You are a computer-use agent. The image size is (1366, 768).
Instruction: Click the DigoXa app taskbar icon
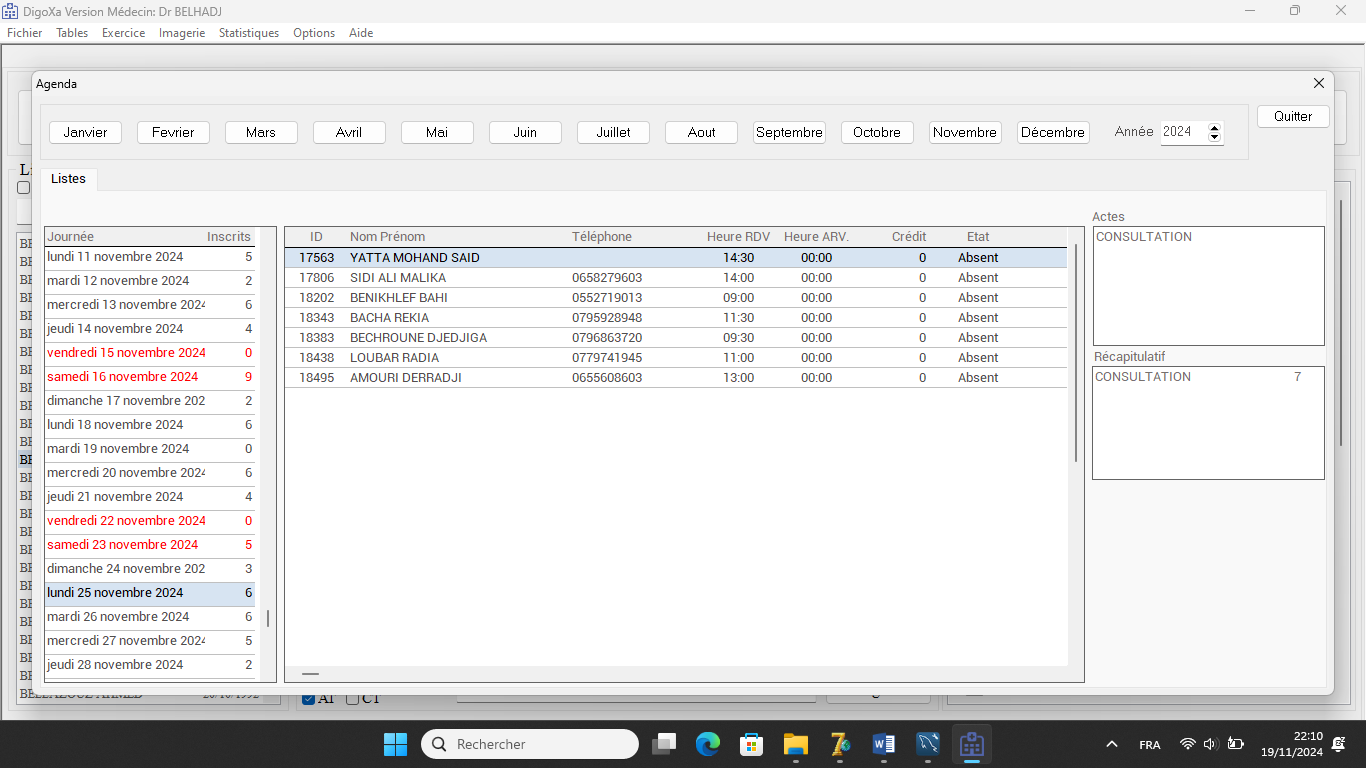(x=971, y=744)
